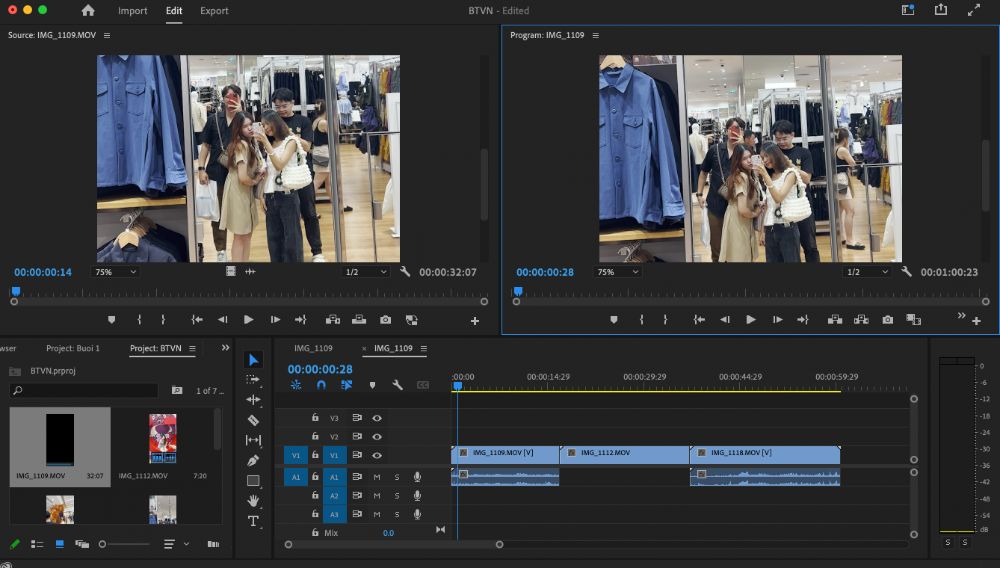Toggle snap in timeline
1000x568 pixels.
click(x=321, y=385)
